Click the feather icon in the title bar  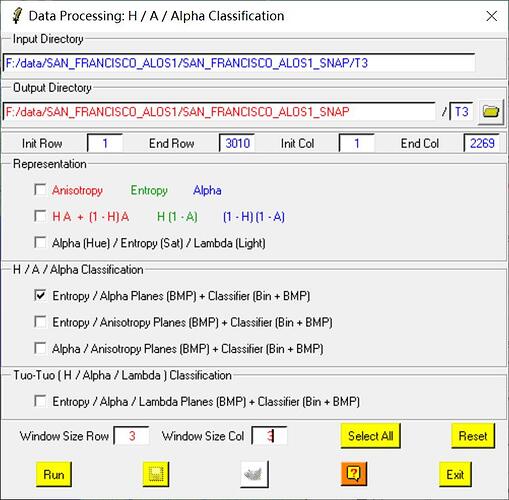pos(17,16)
